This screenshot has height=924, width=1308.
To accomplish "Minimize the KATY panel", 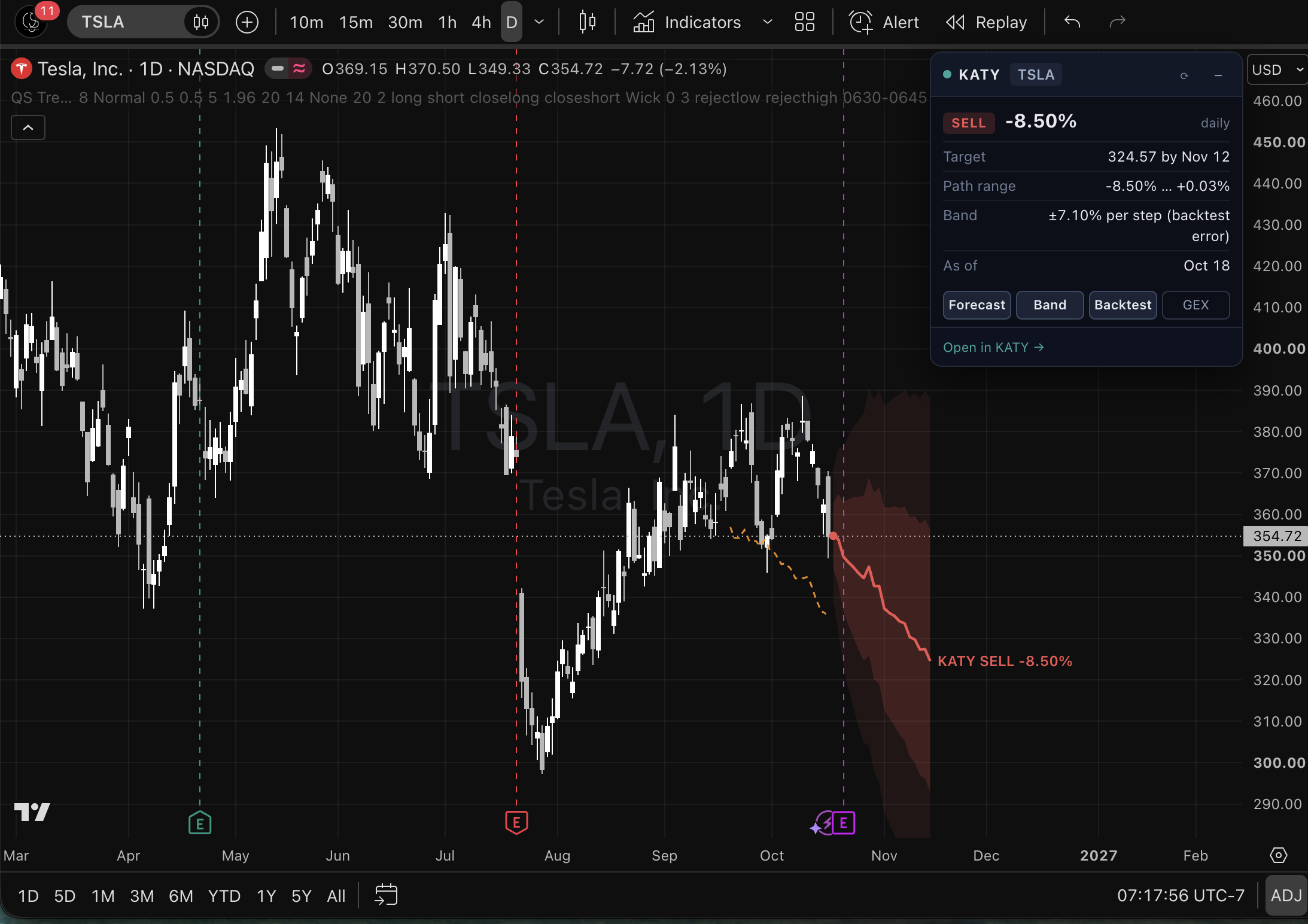I will tap(1218, 75).
